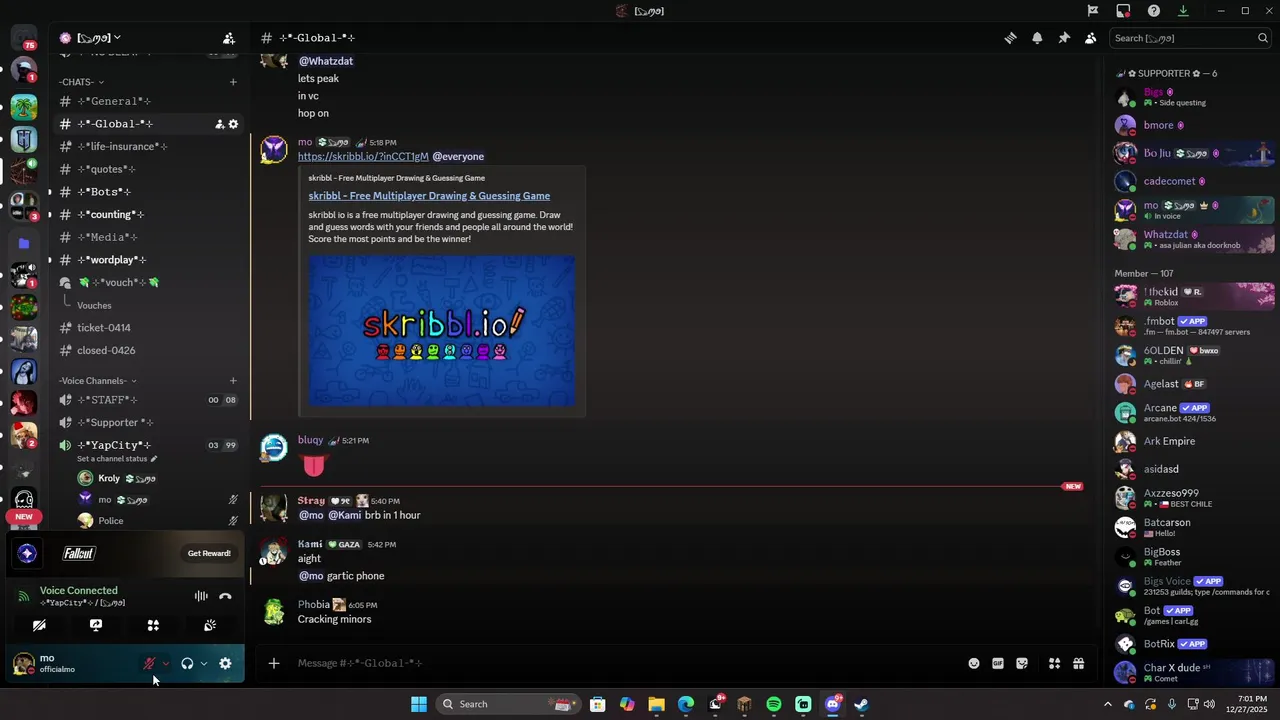
Task: Open notification settings bell icon
Action: pyautogui.click(x=1037, y=38)
